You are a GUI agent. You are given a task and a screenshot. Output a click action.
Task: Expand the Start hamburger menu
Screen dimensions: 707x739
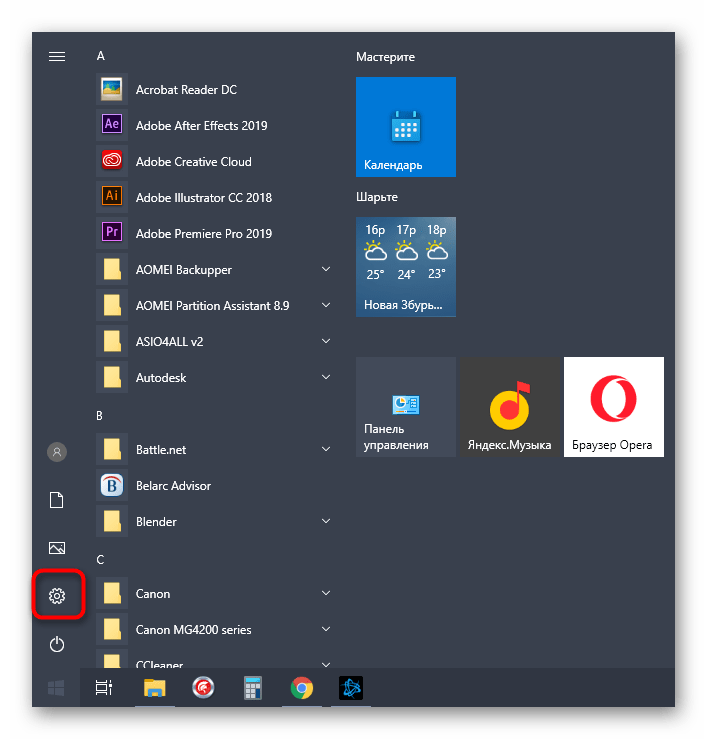click(57, 57)
